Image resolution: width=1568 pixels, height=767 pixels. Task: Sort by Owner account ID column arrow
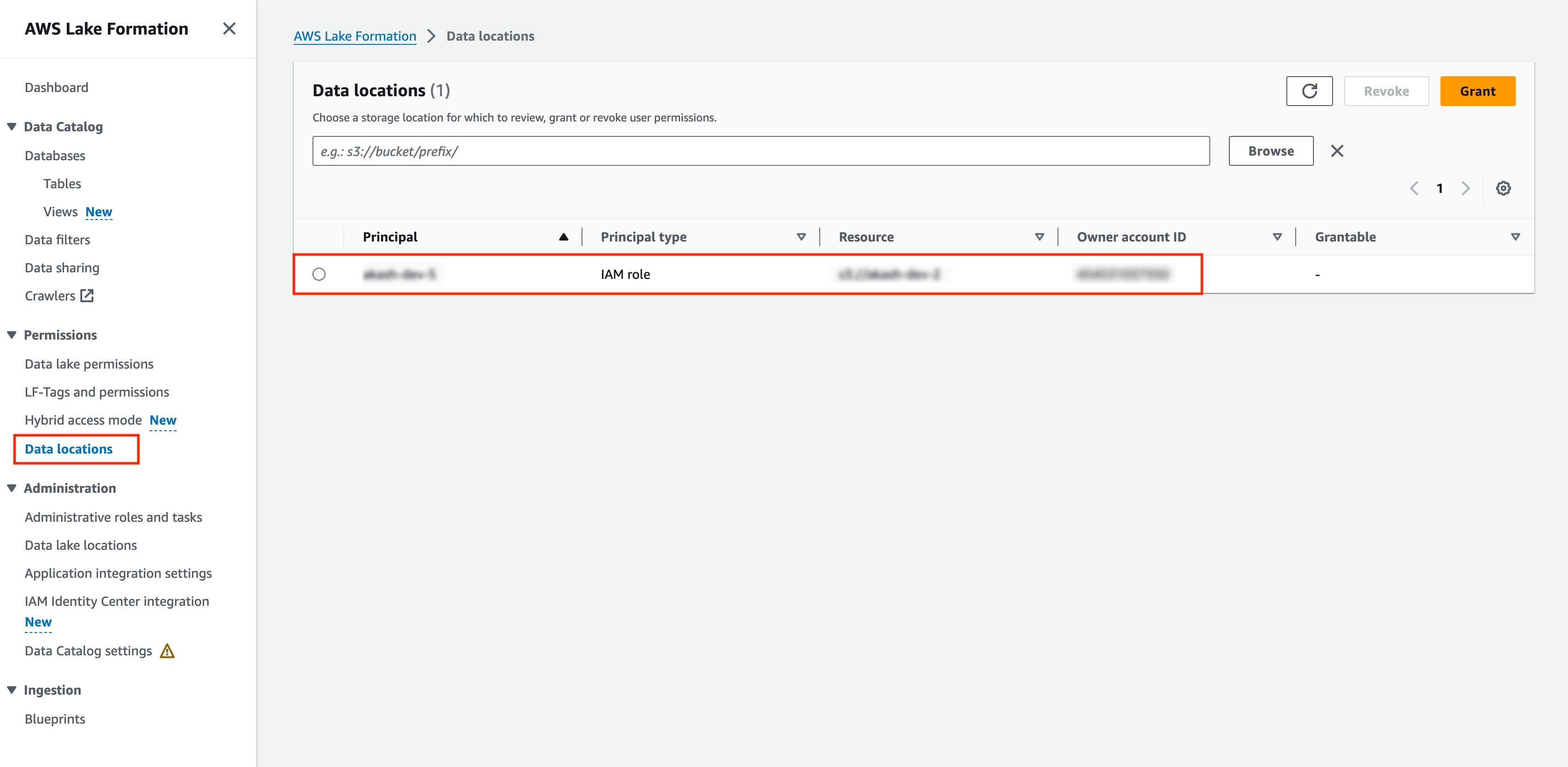[x=1277, y=237]
